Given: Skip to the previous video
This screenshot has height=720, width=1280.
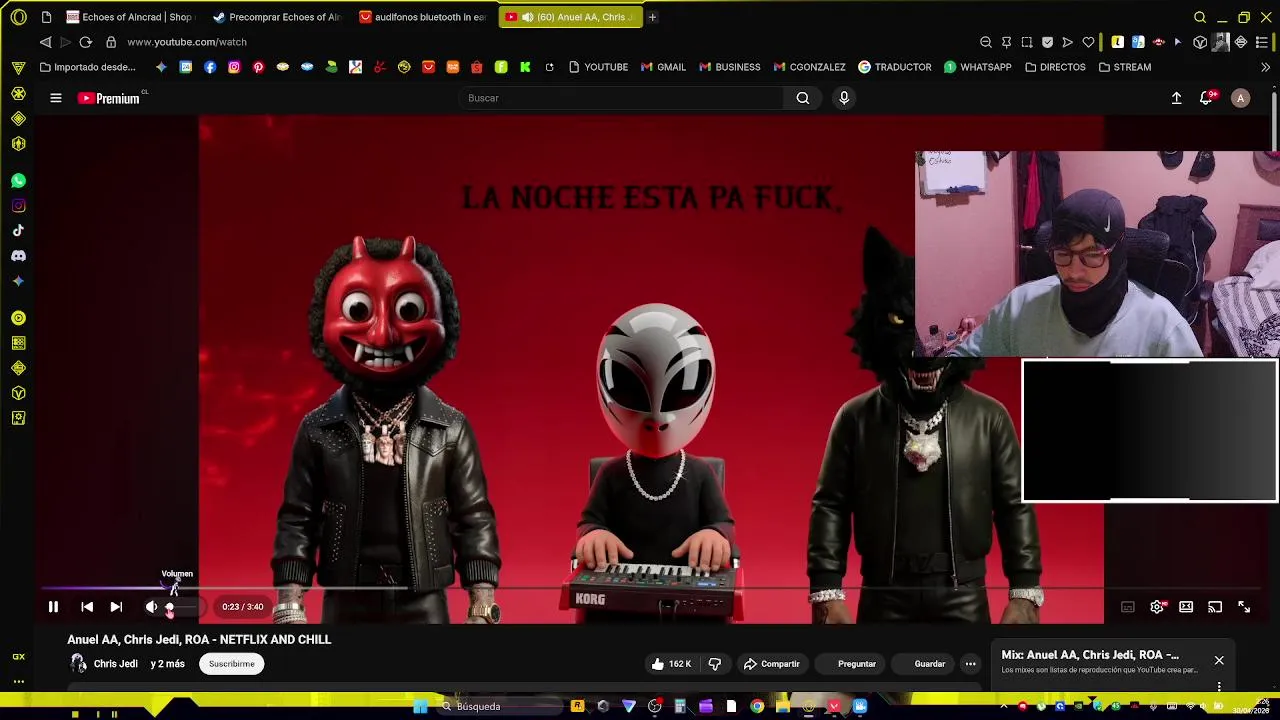Looking at the screenshot, I should point(87,607).
